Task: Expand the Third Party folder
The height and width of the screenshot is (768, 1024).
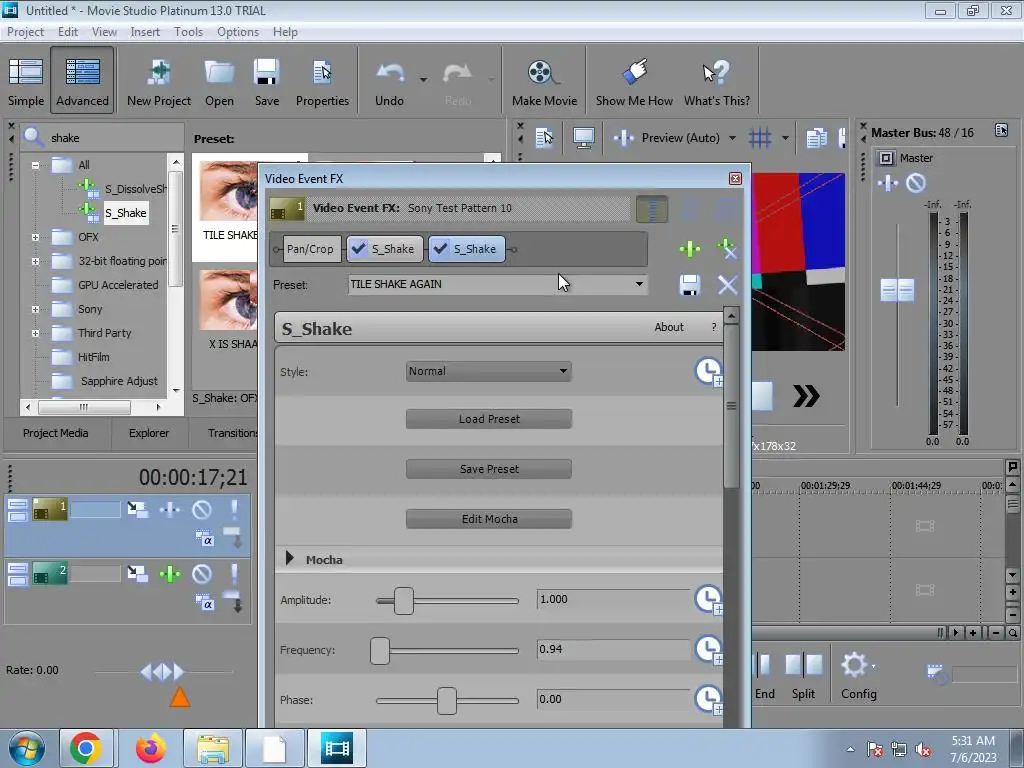Action: coord(35,333)
